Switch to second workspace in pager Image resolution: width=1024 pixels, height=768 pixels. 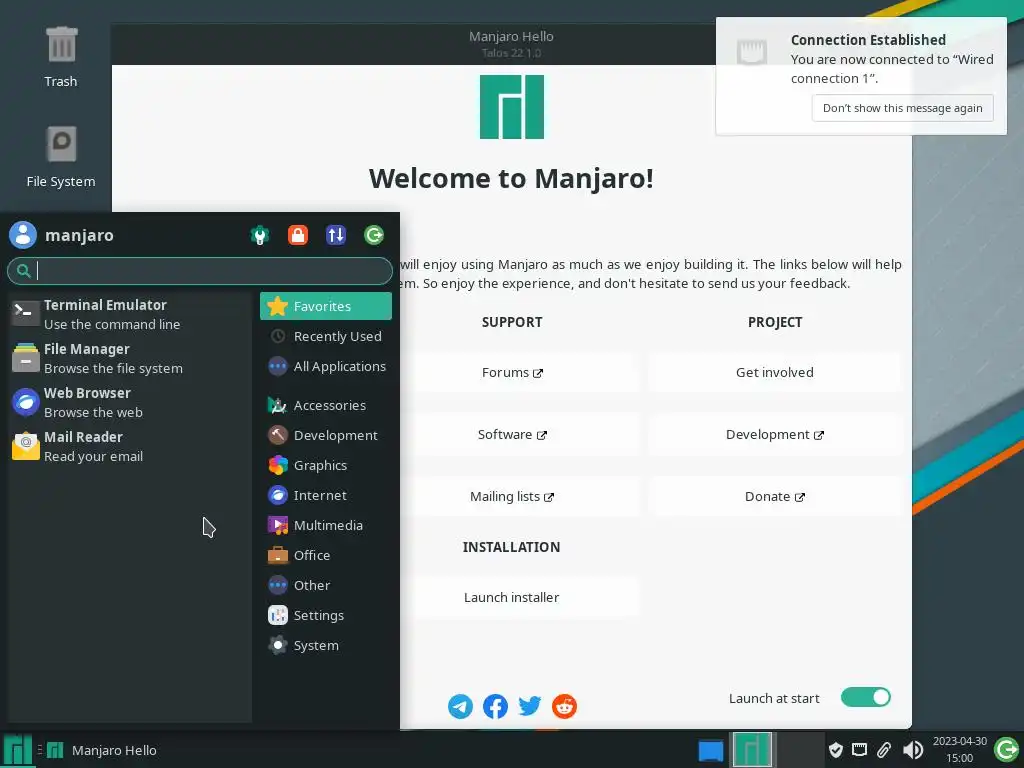(800, 750)
